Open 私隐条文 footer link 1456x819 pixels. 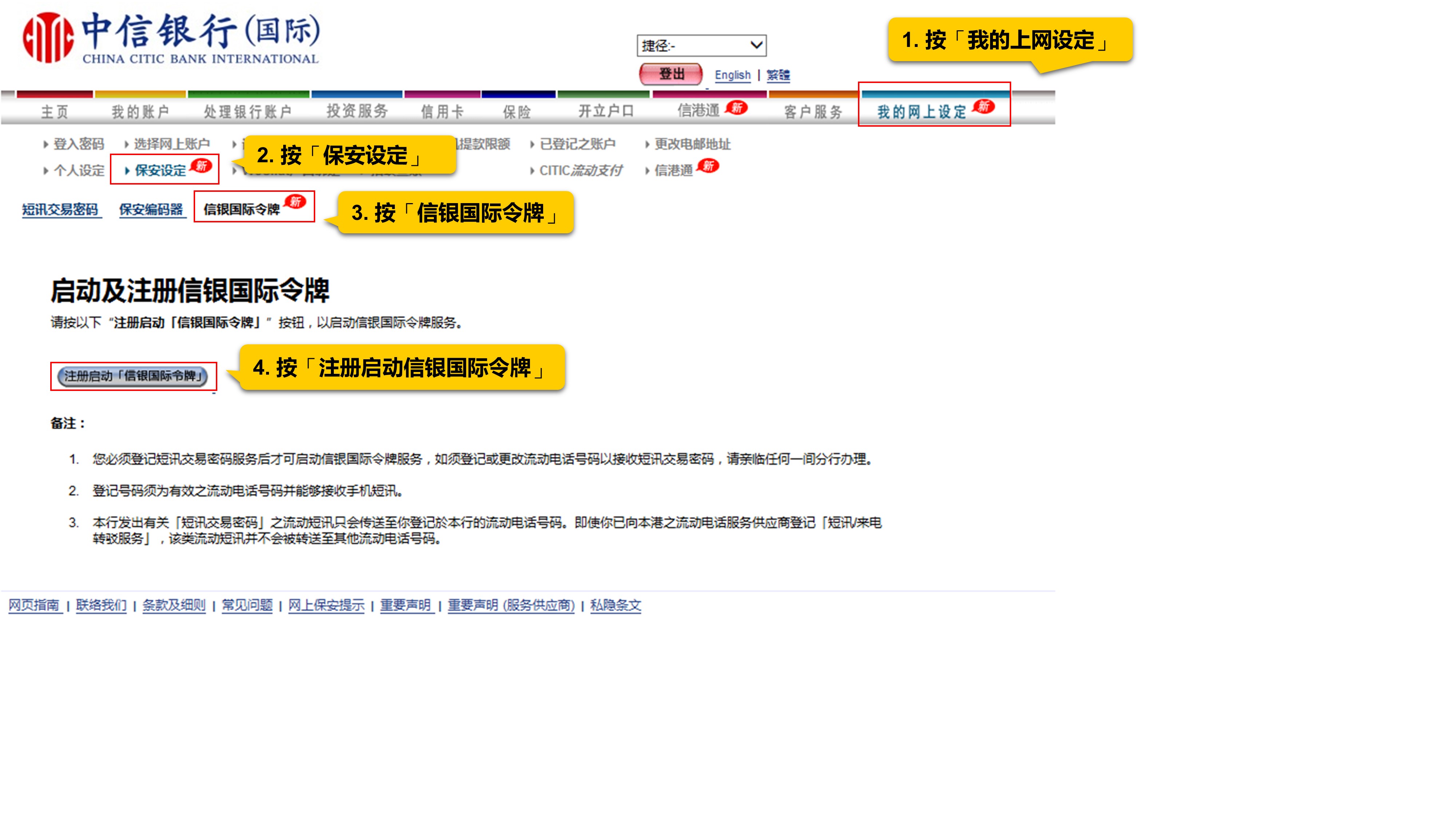coord(616,605)
